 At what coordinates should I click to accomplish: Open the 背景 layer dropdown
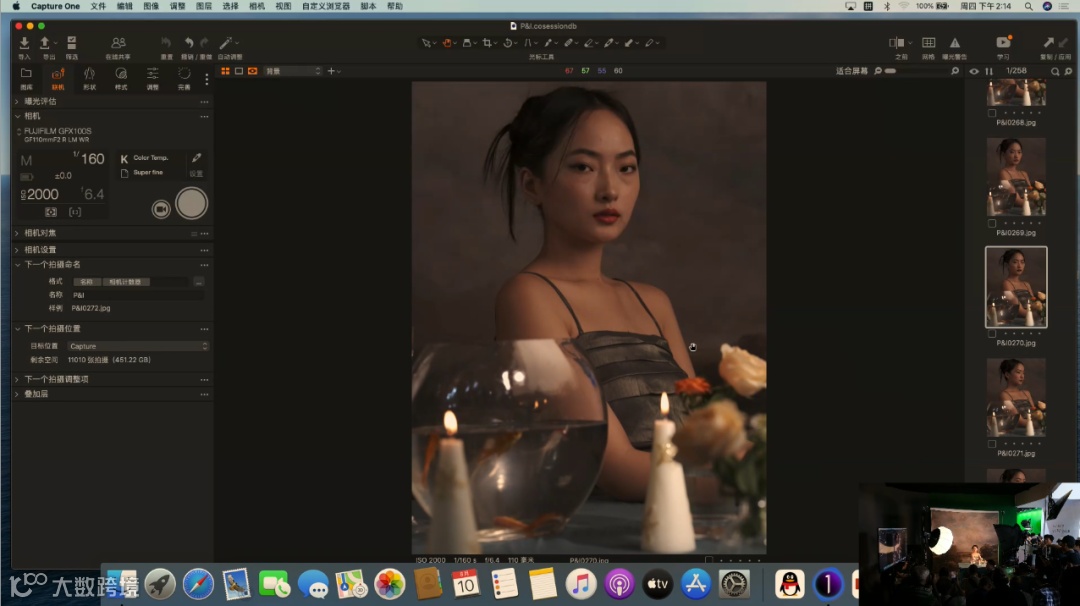[292, 71]
